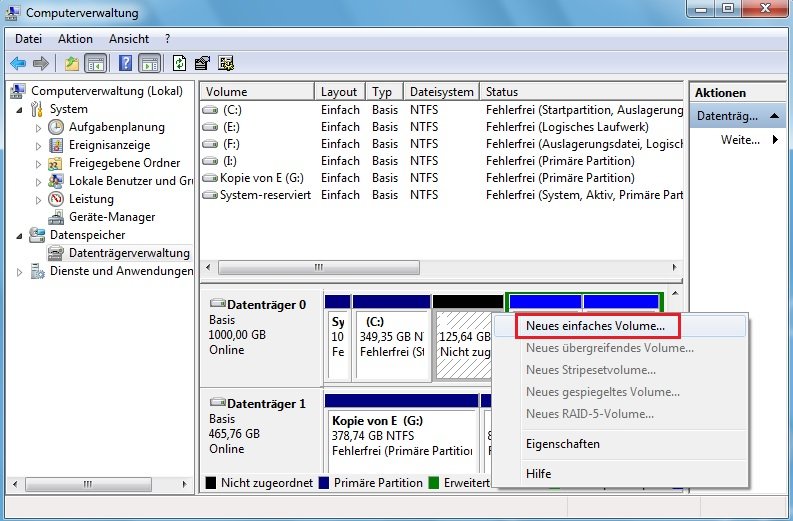Click the Datenträger 0 disk icon
The width and height of the screenshot is (793, 521).
point(217,303)
